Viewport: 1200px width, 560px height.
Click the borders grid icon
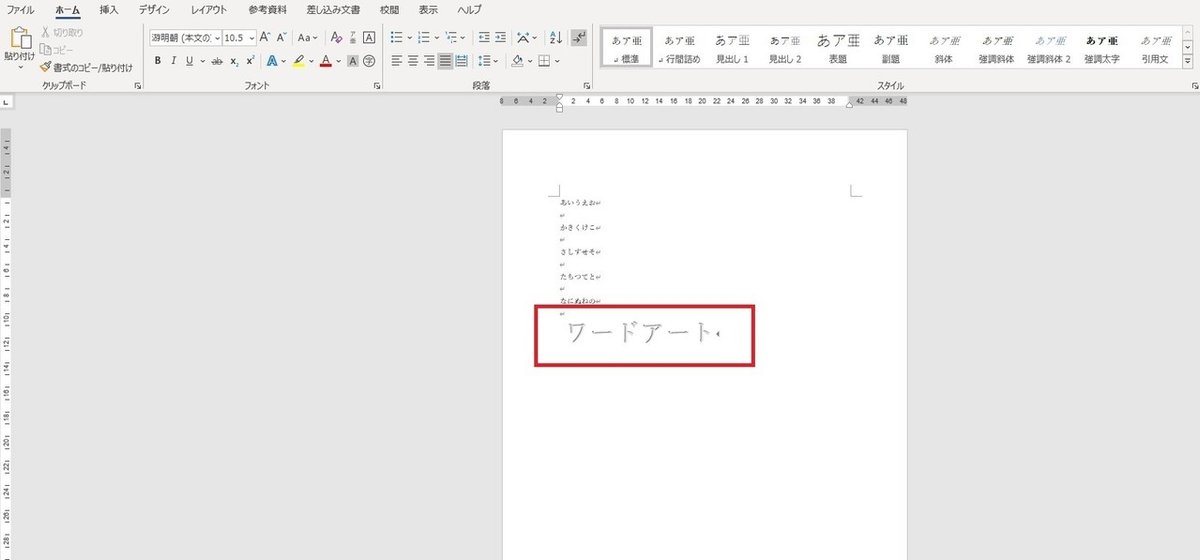point(544,61)
